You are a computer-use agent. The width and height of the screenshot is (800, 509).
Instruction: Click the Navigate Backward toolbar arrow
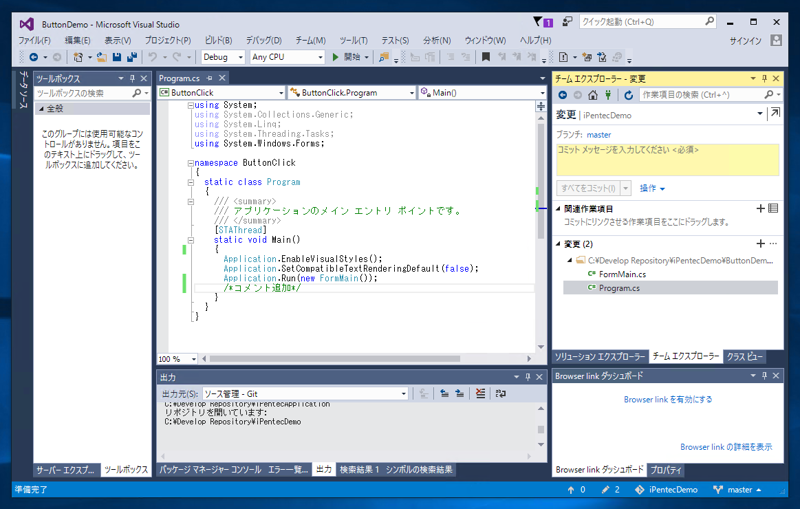coord(34,57)
